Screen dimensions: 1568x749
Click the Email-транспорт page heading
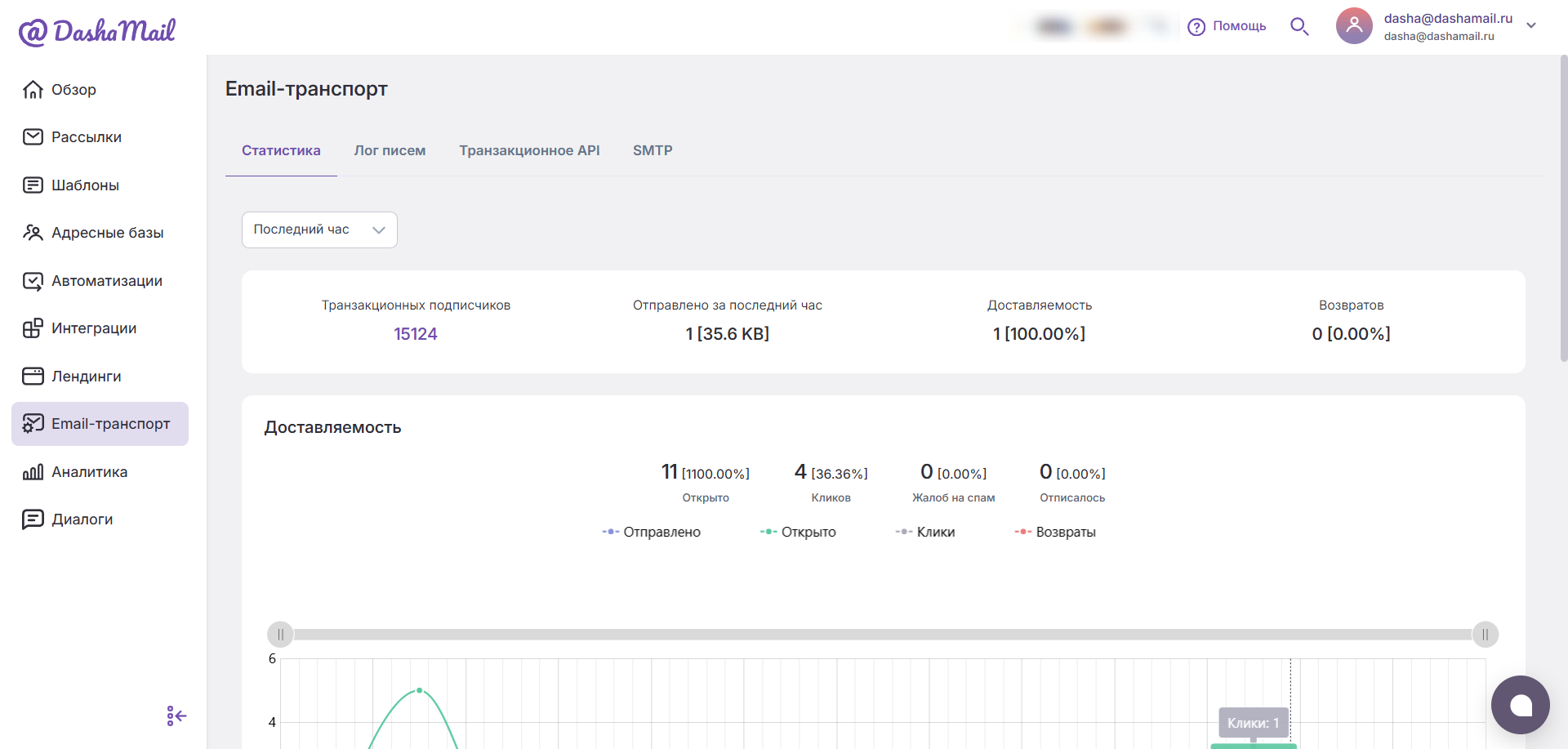306,89
